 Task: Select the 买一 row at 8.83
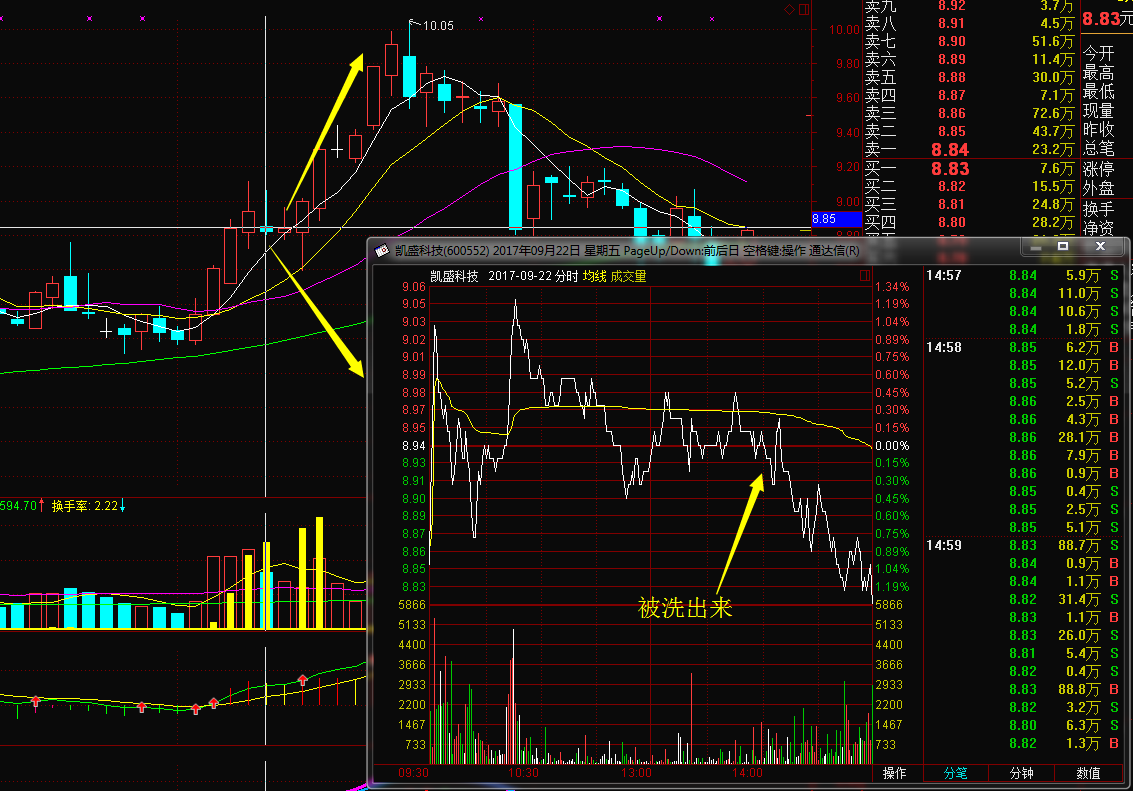click(x=970, y=168)
